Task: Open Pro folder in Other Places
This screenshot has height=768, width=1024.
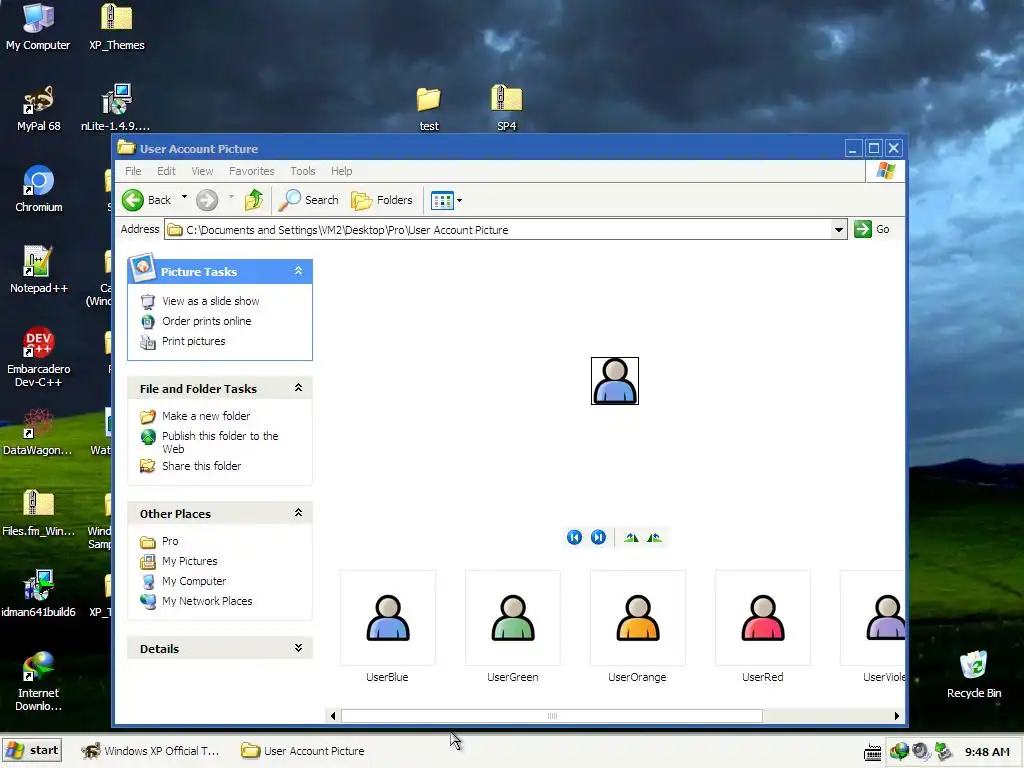Action: click(170, 541)
